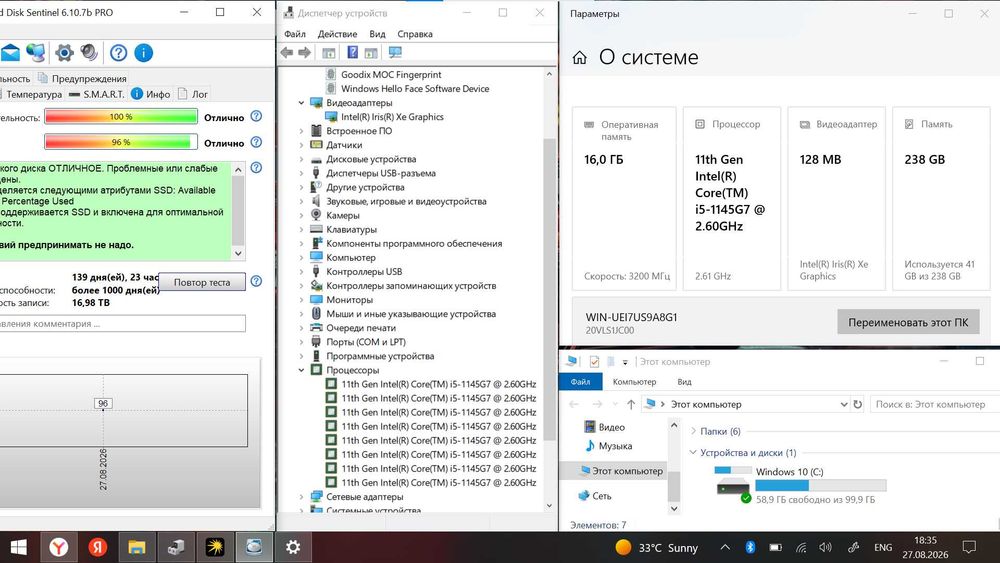Click the blue Файл tab in Explorer
The image size is (1000, 563).
[x=580, y=381]
